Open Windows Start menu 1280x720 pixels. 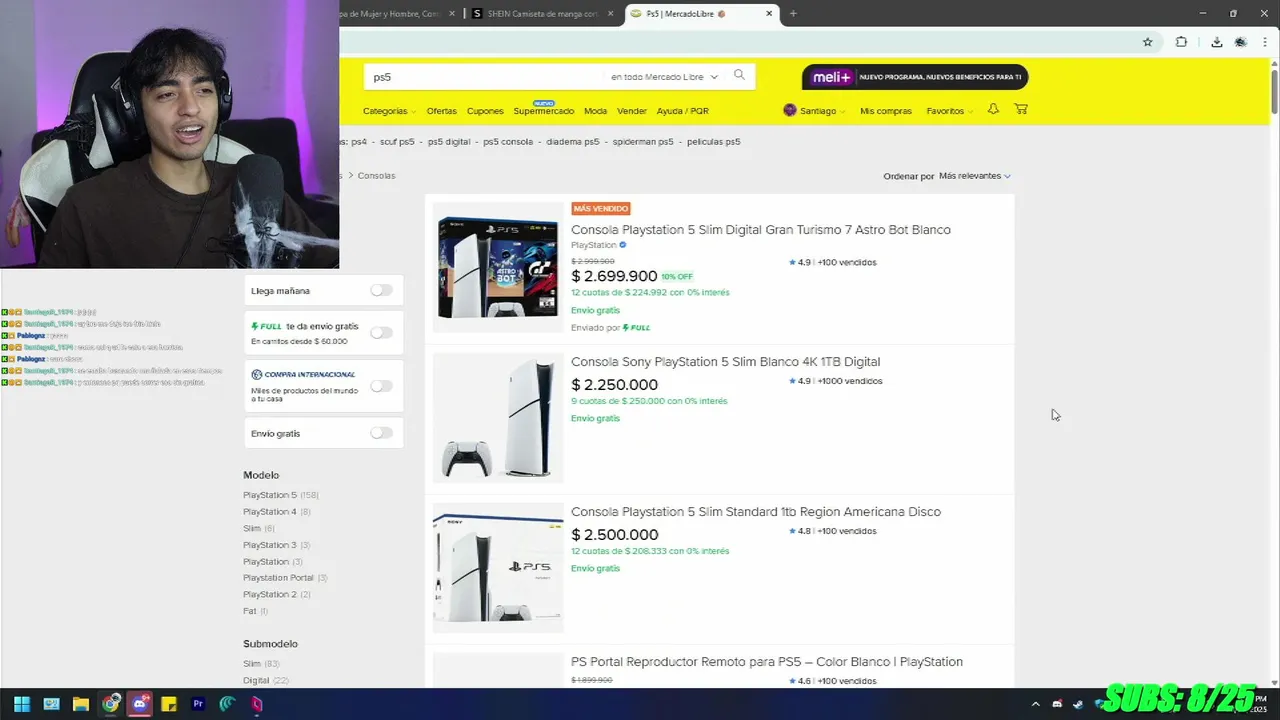point(21,704)
